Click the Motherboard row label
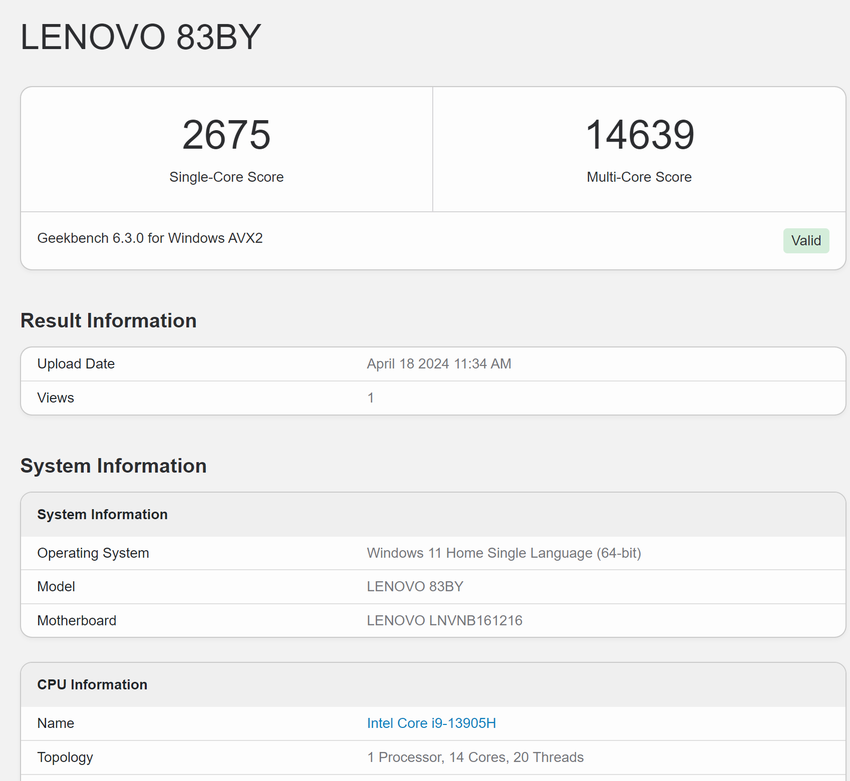 click(x=77, y=621)
